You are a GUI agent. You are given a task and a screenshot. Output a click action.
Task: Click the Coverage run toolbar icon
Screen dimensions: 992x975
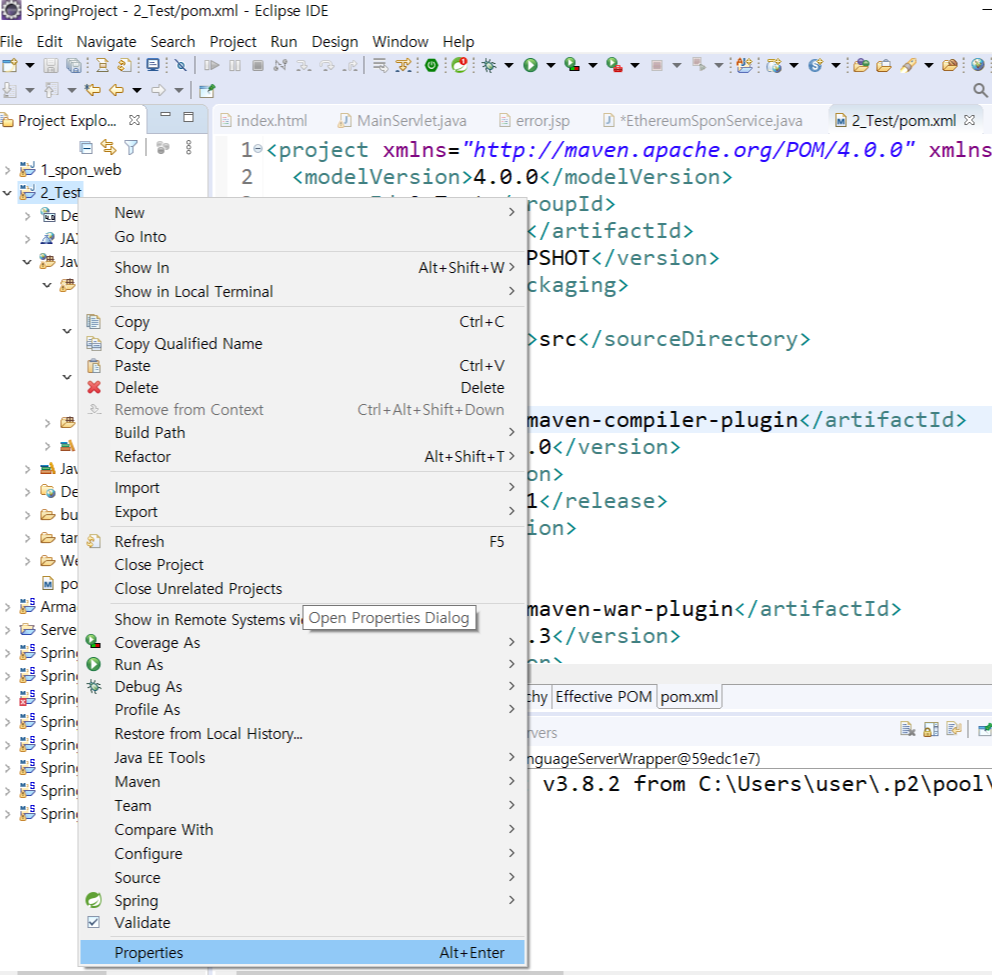point(573,65)
